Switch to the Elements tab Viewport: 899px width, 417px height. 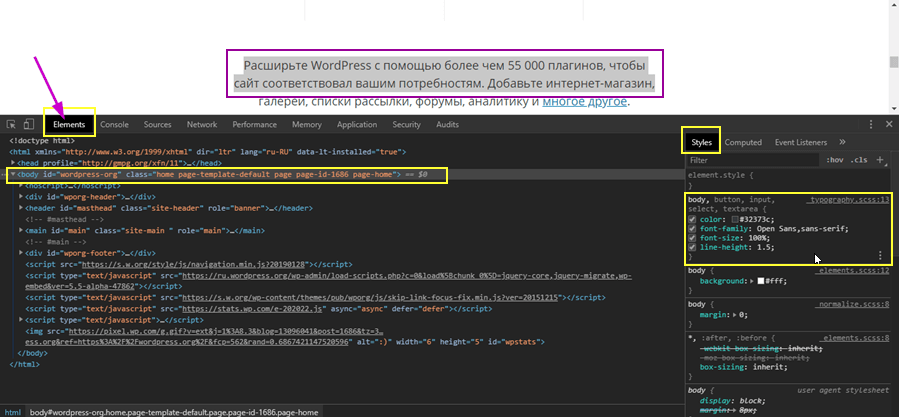(x=69, y=124)
